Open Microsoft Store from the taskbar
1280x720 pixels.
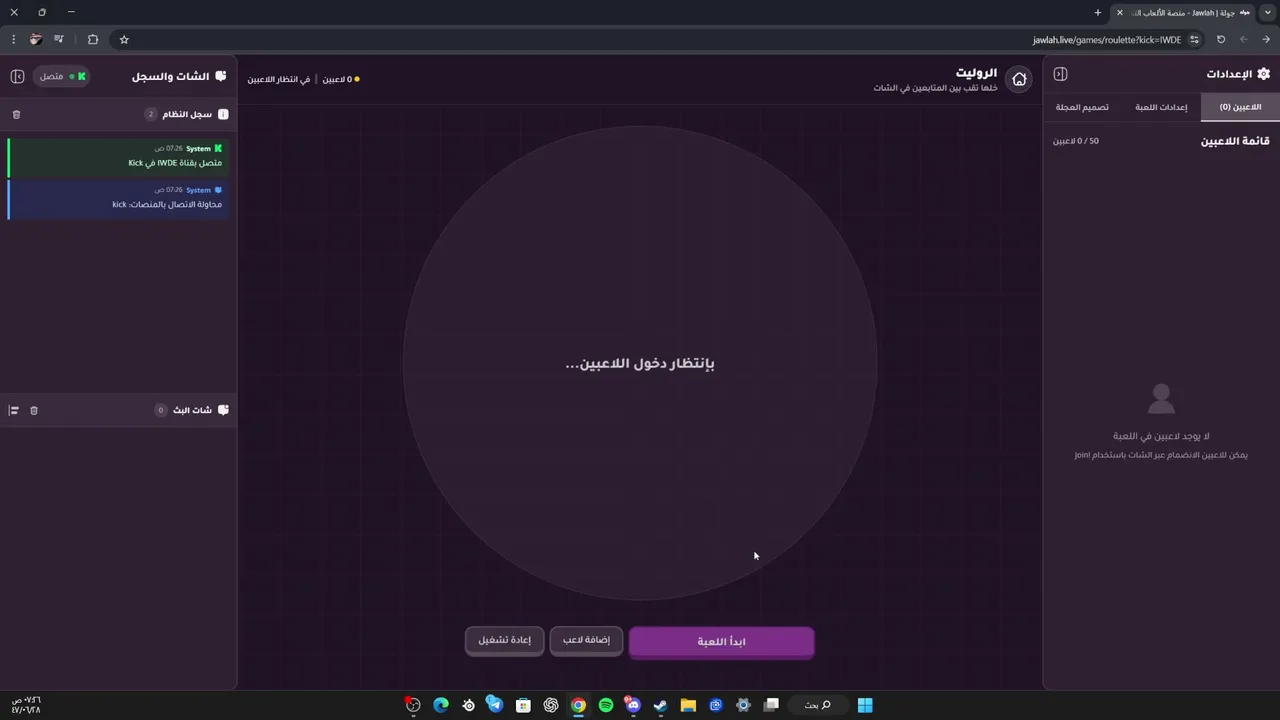click(x=523, y=705)
